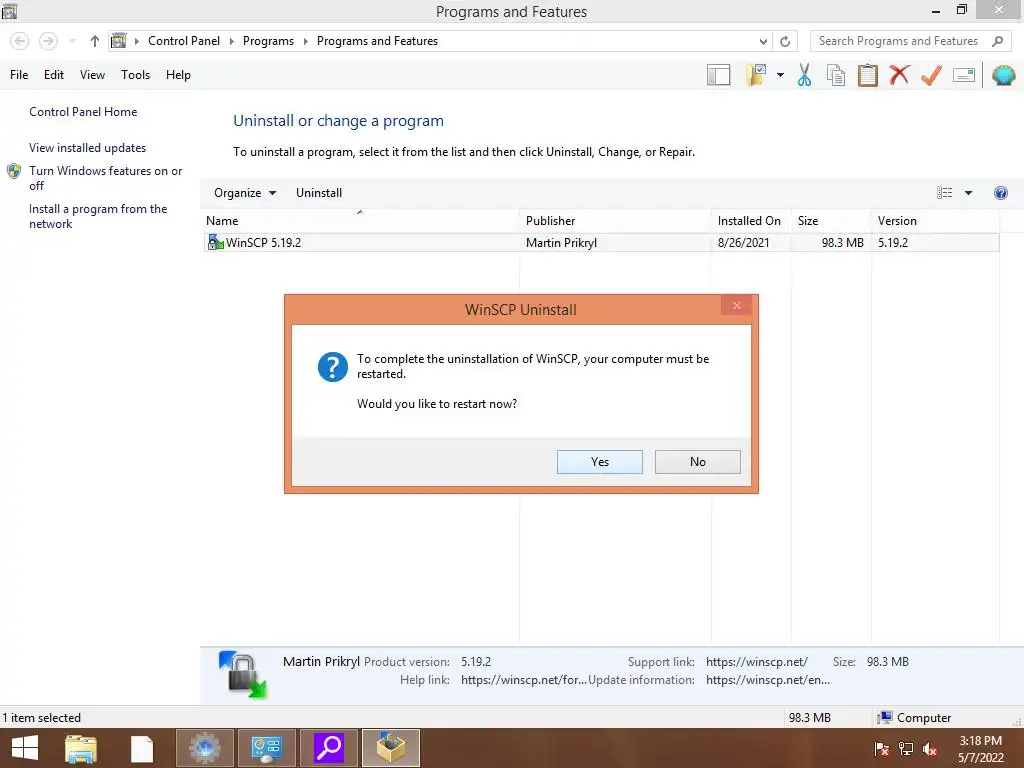1024x768 pixels.
Task: Close the WinSCP Uninstall dialog
Action: [737, 306]
